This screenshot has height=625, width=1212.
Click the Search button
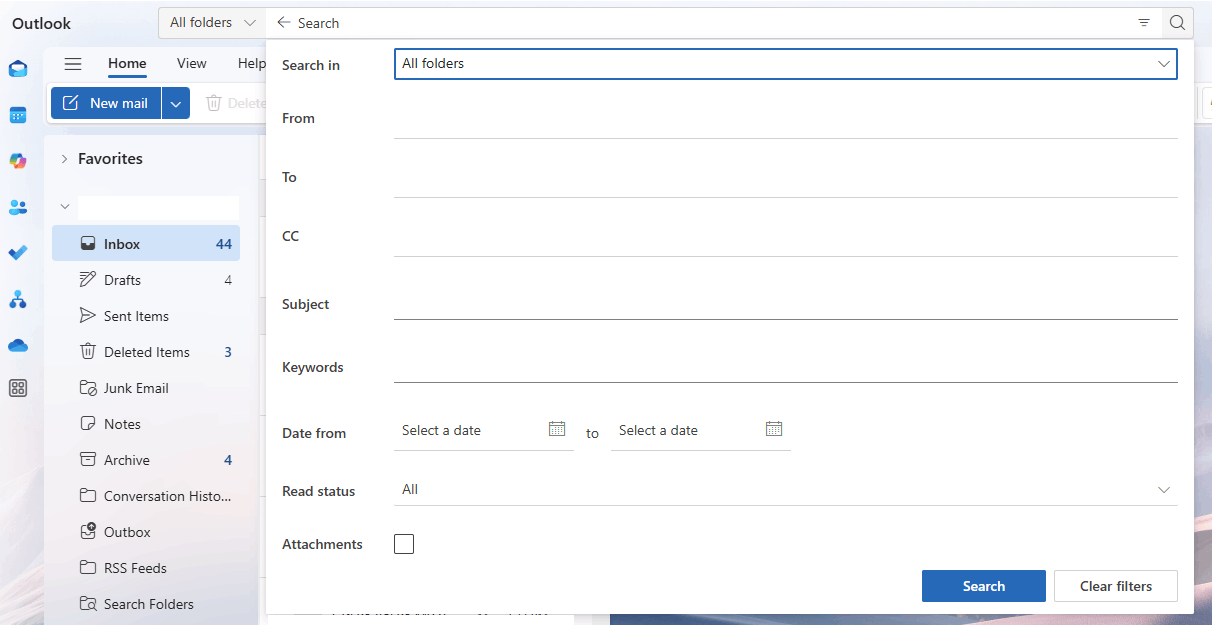point(983,586)
